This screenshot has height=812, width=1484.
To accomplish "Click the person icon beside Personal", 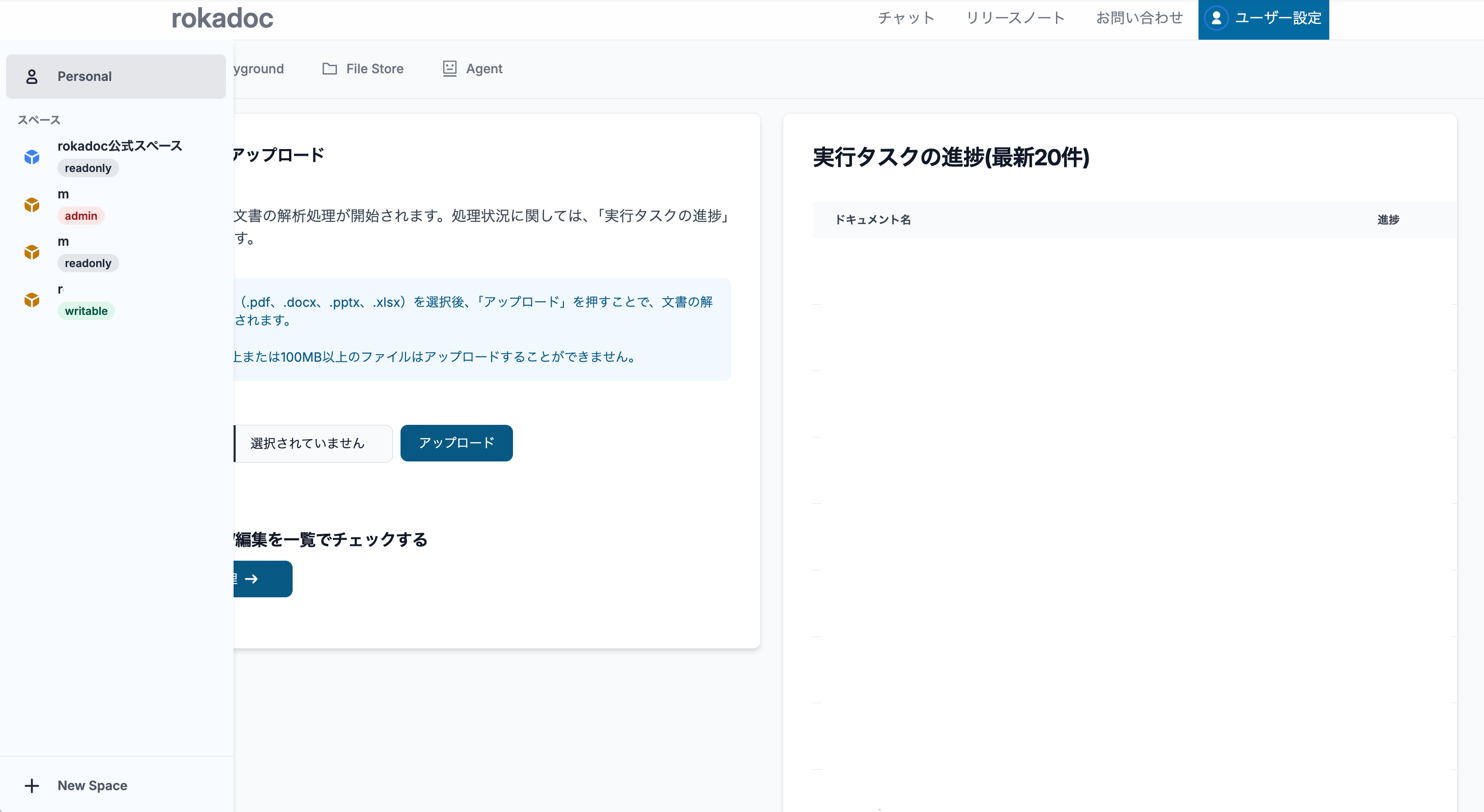I will 32,76.
